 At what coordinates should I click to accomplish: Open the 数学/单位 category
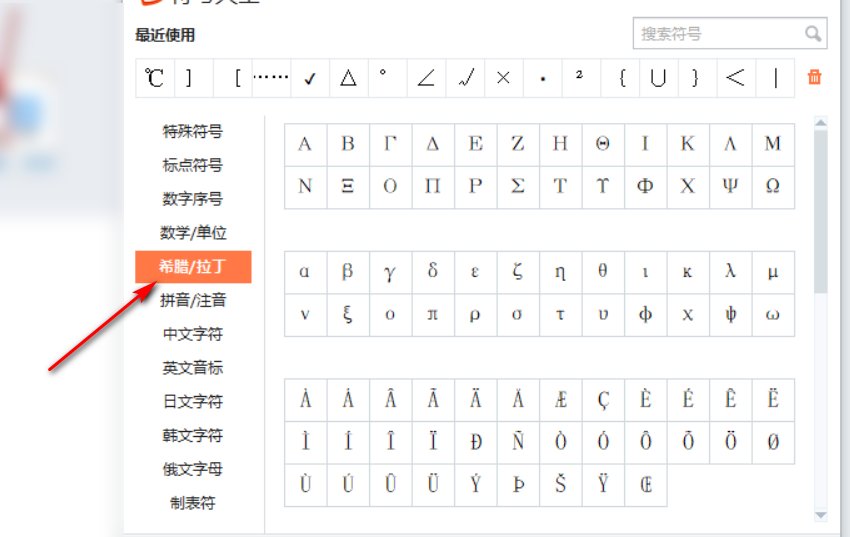click(193, 232)
